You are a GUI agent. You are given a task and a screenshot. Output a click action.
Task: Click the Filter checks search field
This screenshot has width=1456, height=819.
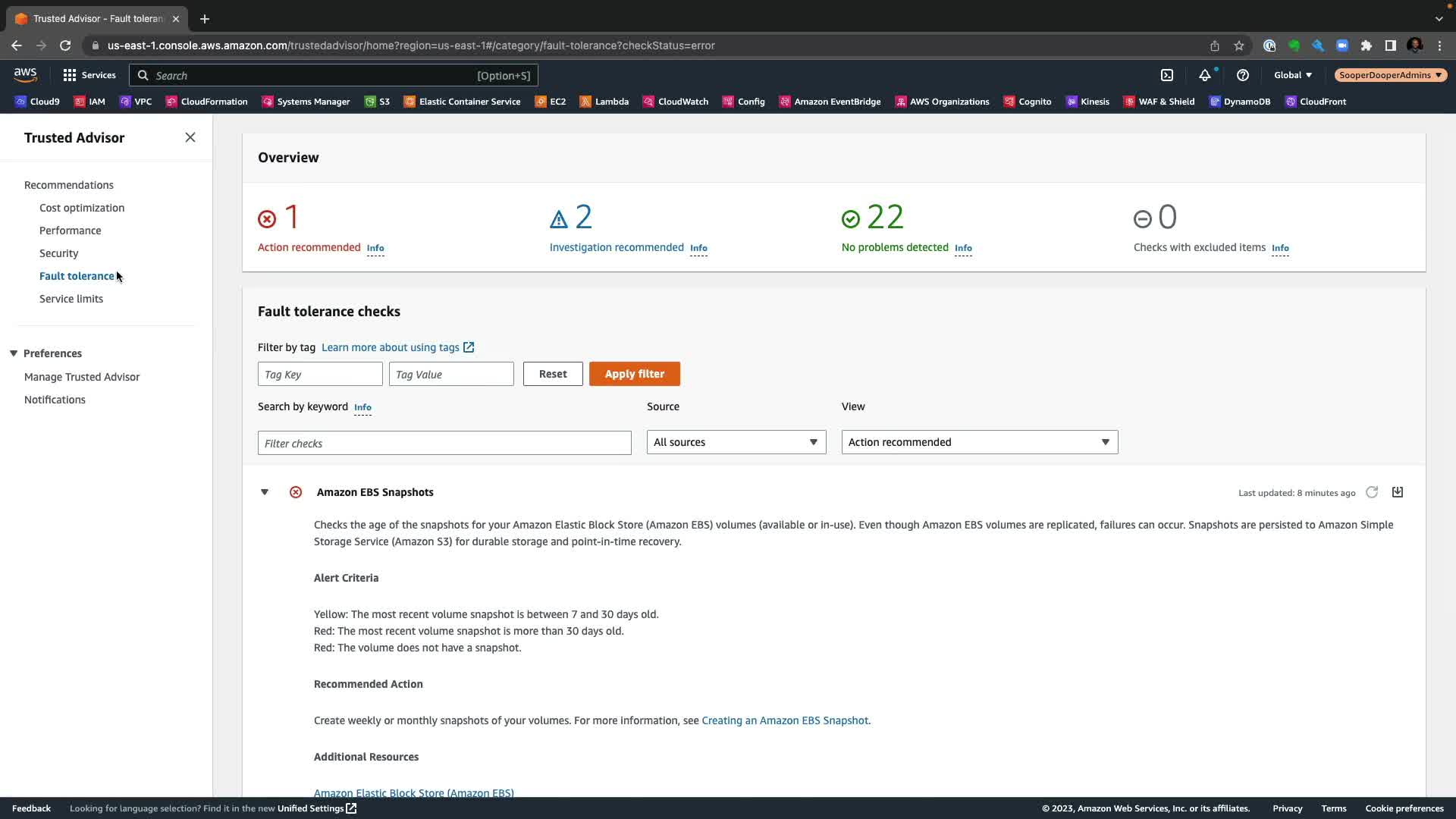coord(444,443)
